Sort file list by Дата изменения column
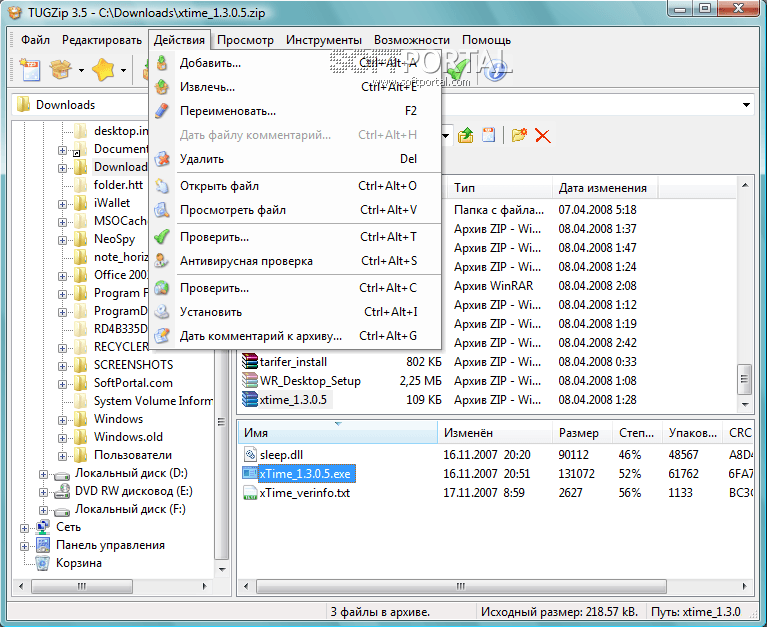Screen dimensions: 767x627 click(x=606, y=188)
